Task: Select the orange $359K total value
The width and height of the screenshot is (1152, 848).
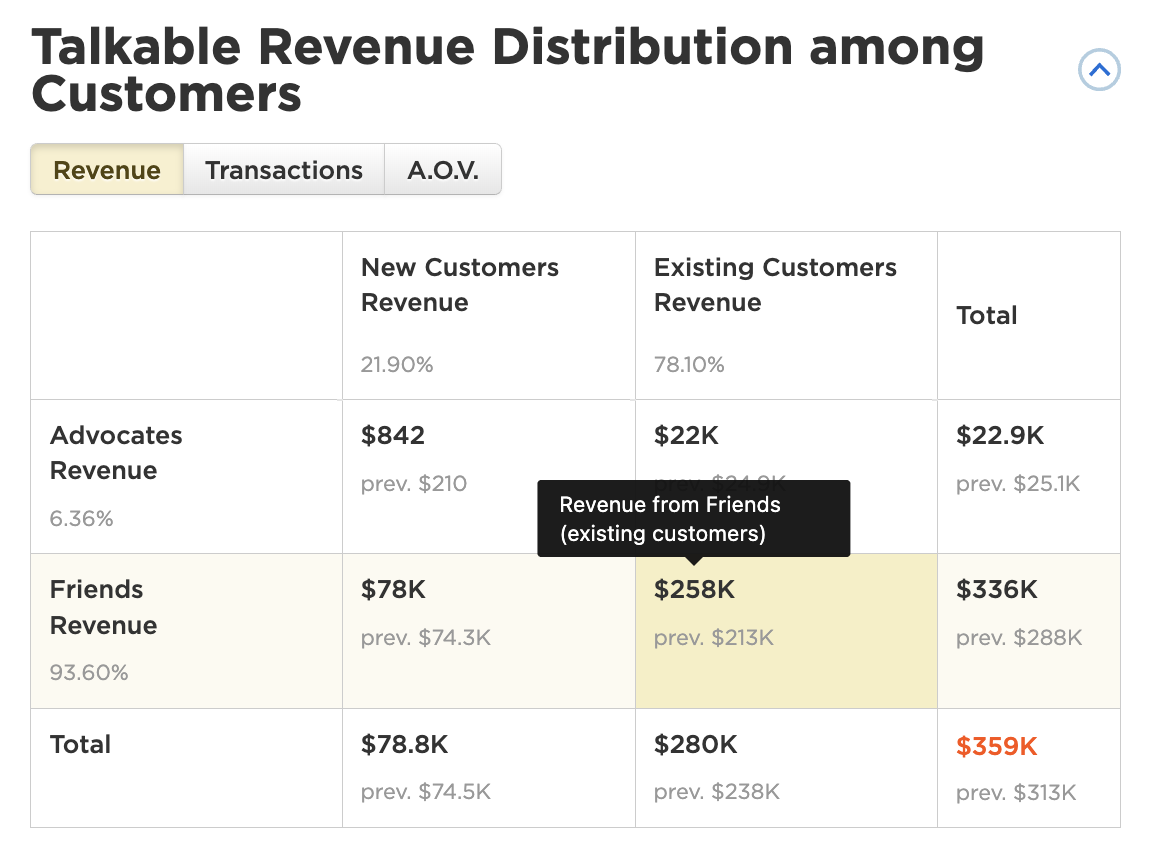Action: (996, 746)
